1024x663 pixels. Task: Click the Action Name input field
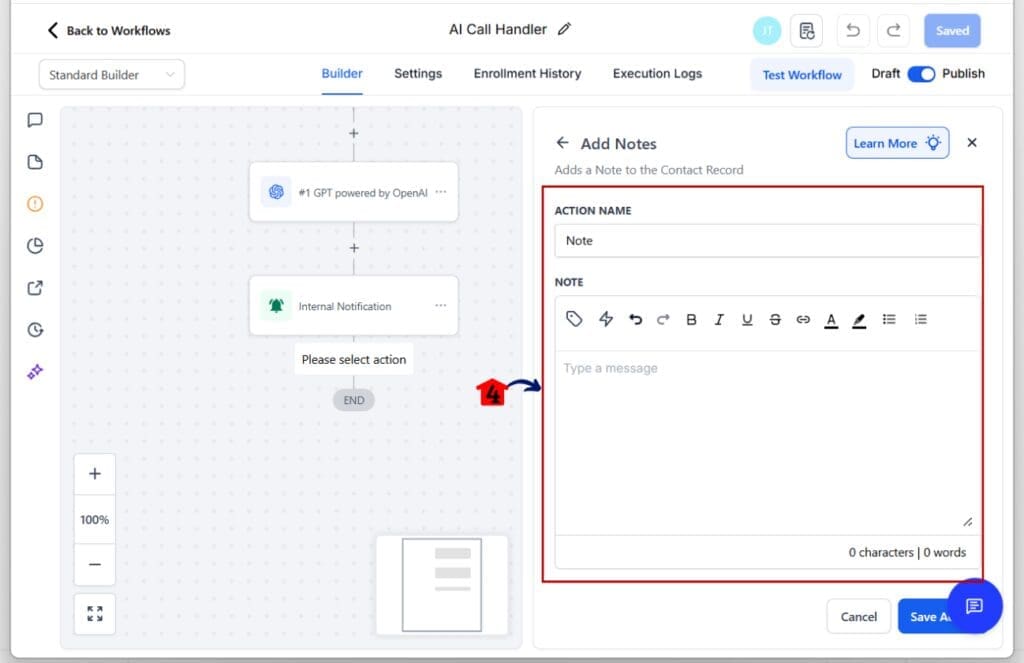click(x=766, y=241)
